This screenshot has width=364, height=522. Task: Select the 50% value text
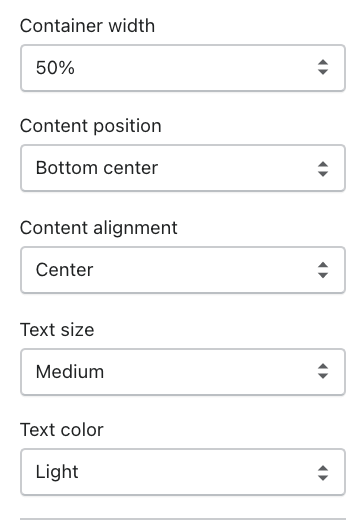[x=55, y=68]
